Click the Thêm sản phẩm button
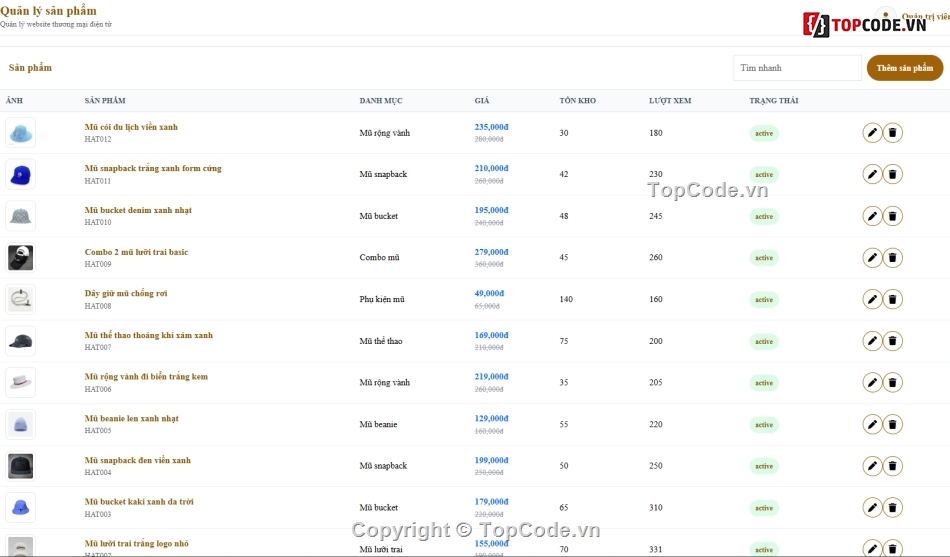The width and height of the screenshot is (950, 557). pos(905,68)
